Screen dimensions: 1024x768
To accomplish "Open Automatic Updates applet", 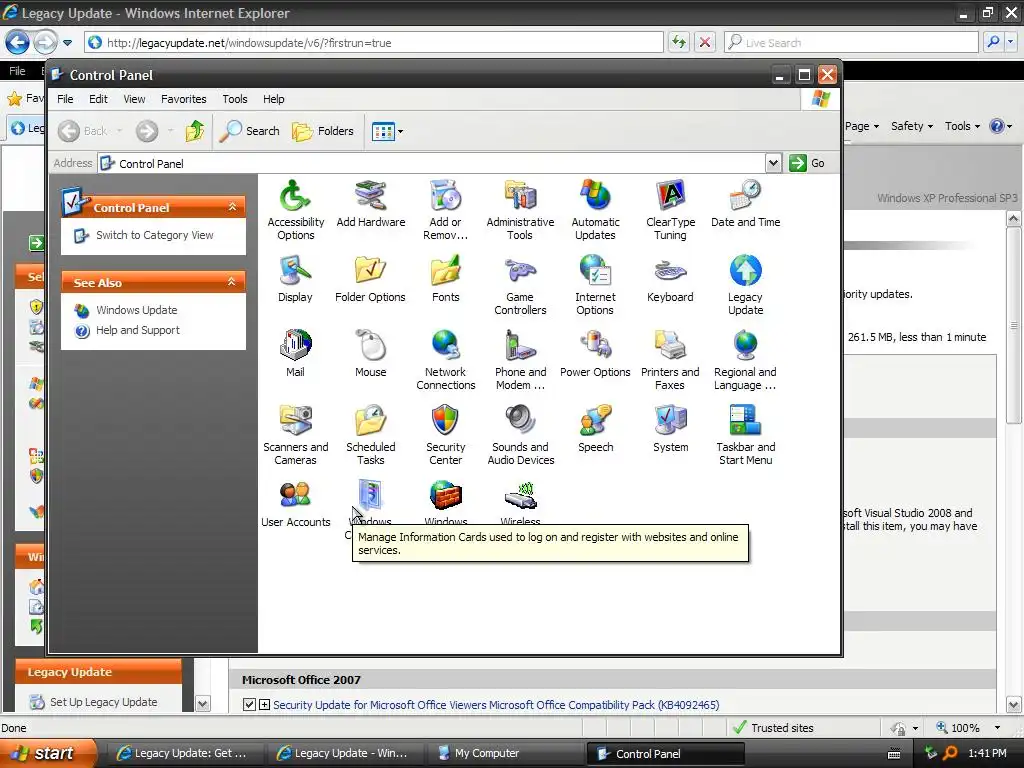I will tap(595, 209).
